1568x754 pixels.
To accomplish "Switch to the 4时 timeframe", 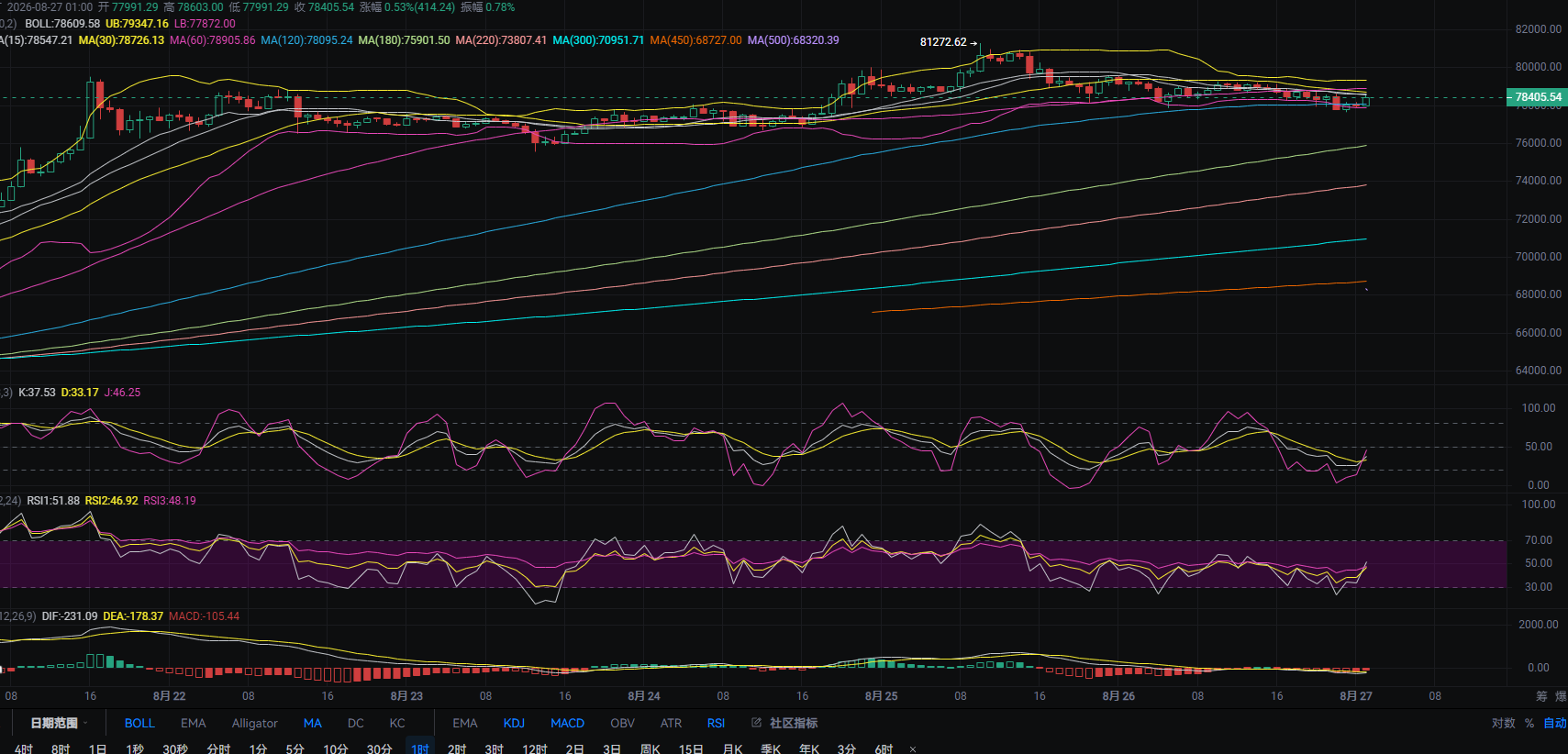I will [24, 748].
